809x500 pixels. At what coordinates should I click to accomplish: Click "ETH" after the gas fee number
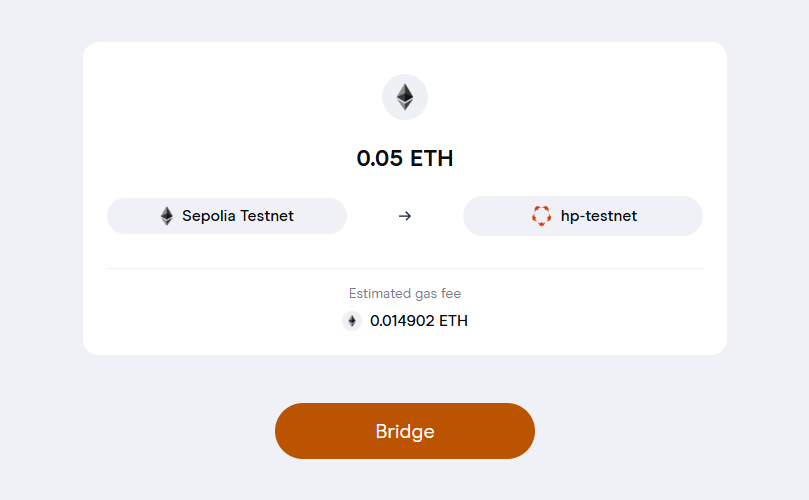454,321
